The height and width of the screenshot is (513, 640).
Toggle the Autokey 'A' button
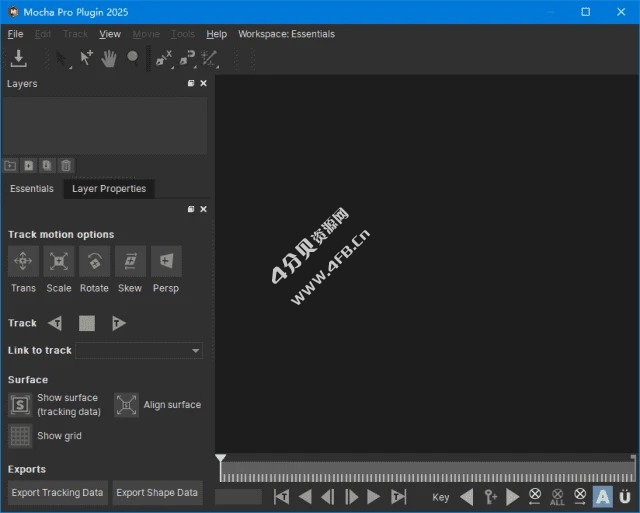pos(602,497)
